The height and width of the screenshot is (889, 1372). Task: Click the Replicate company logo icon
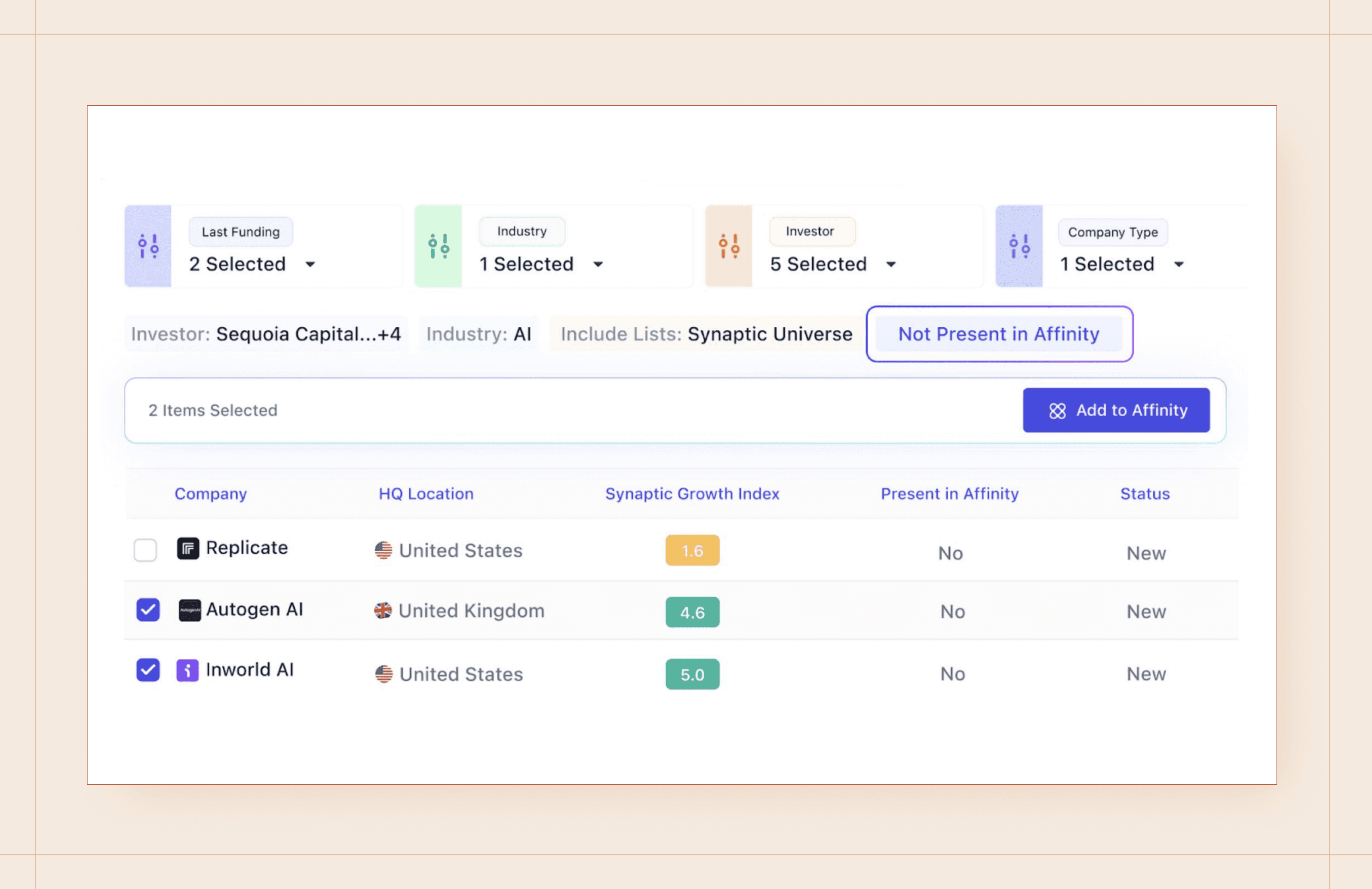[x=188, y=548]
